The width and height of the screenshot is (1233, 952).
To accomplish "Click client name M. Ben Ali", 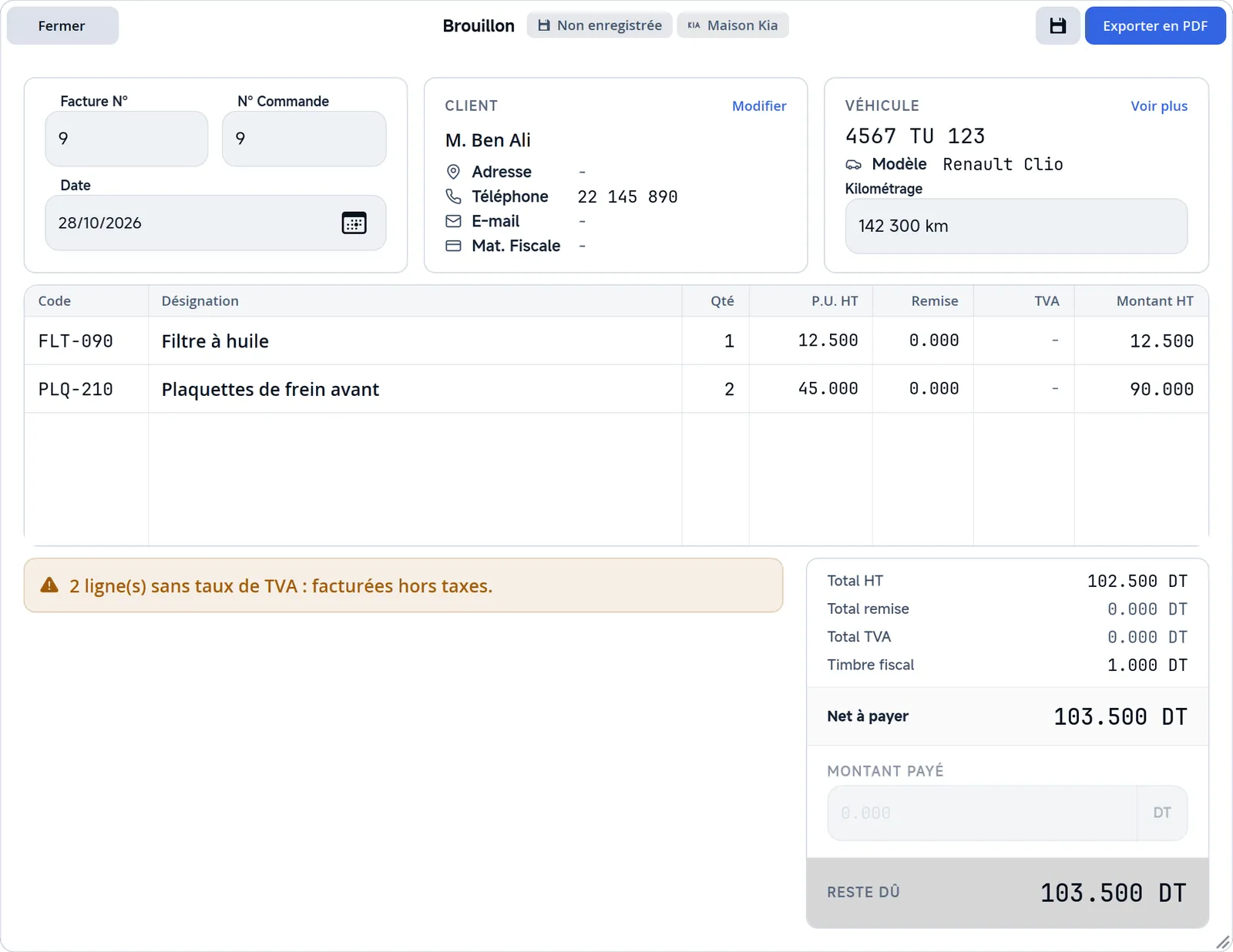I will coord(488,140).
